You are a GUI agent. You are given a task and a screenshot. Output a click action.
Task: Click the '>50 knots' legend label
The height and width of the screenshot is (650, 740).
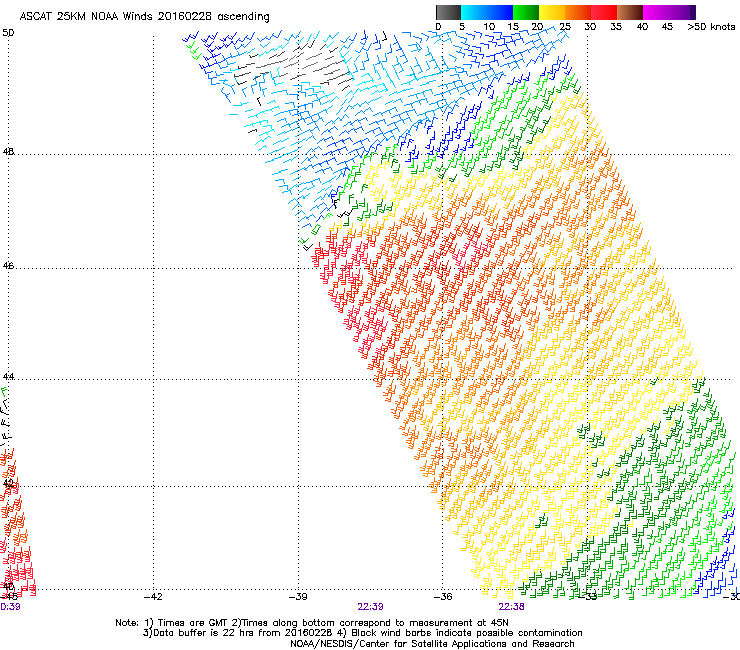coord(711,27)
